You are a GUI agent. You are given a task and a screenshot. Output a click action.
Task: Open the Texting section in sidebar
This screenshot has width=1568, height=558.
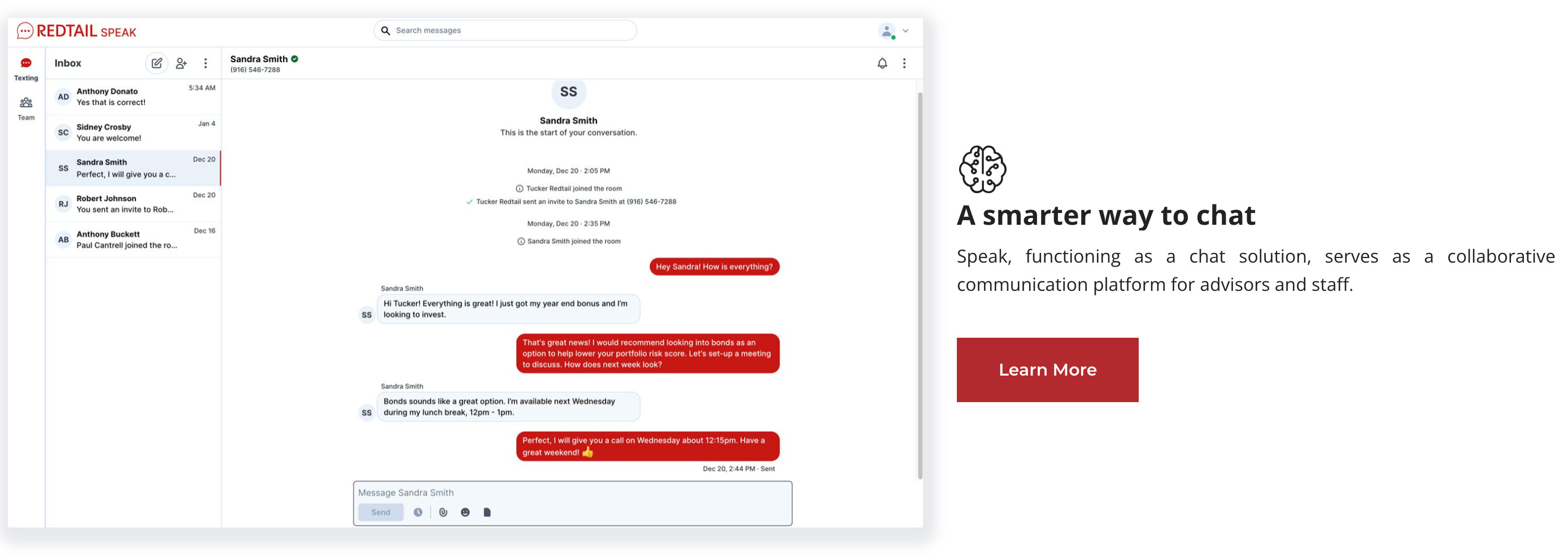[x=25, y=69]
